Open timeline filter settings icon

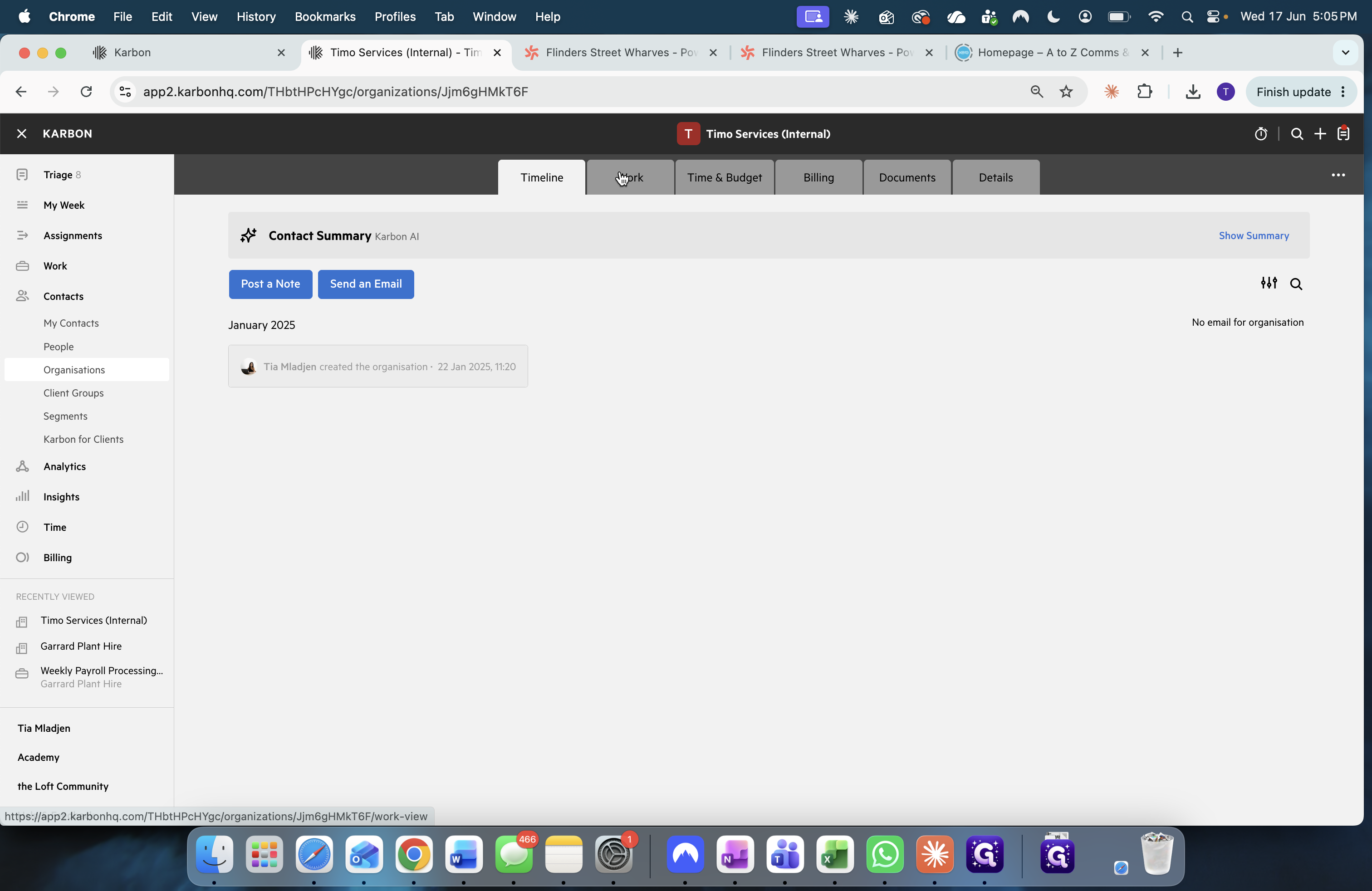(x=1269, y=283)
